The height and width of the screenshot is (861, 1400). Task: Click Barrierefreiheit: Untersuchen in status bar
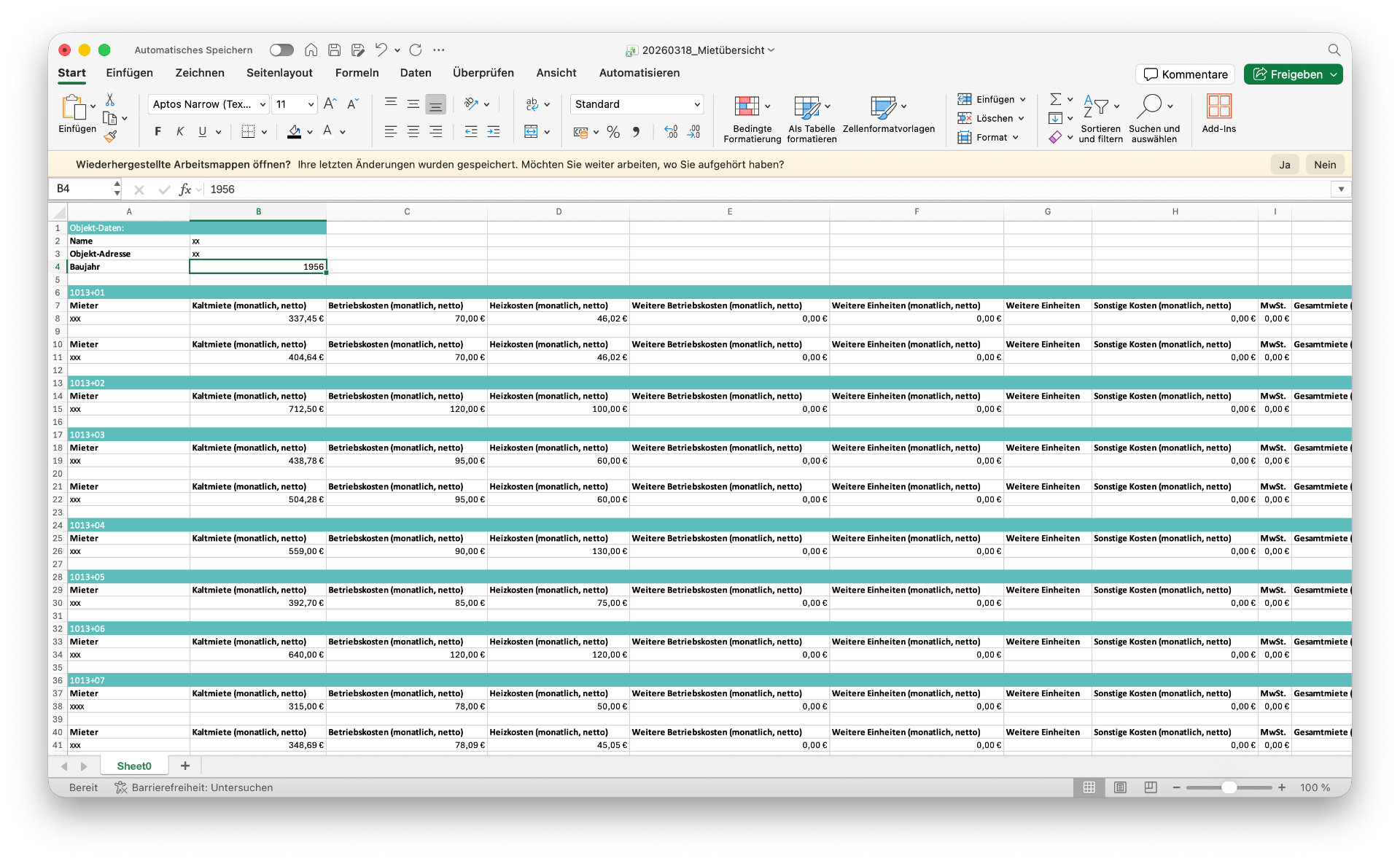click(x=194, y=787)
